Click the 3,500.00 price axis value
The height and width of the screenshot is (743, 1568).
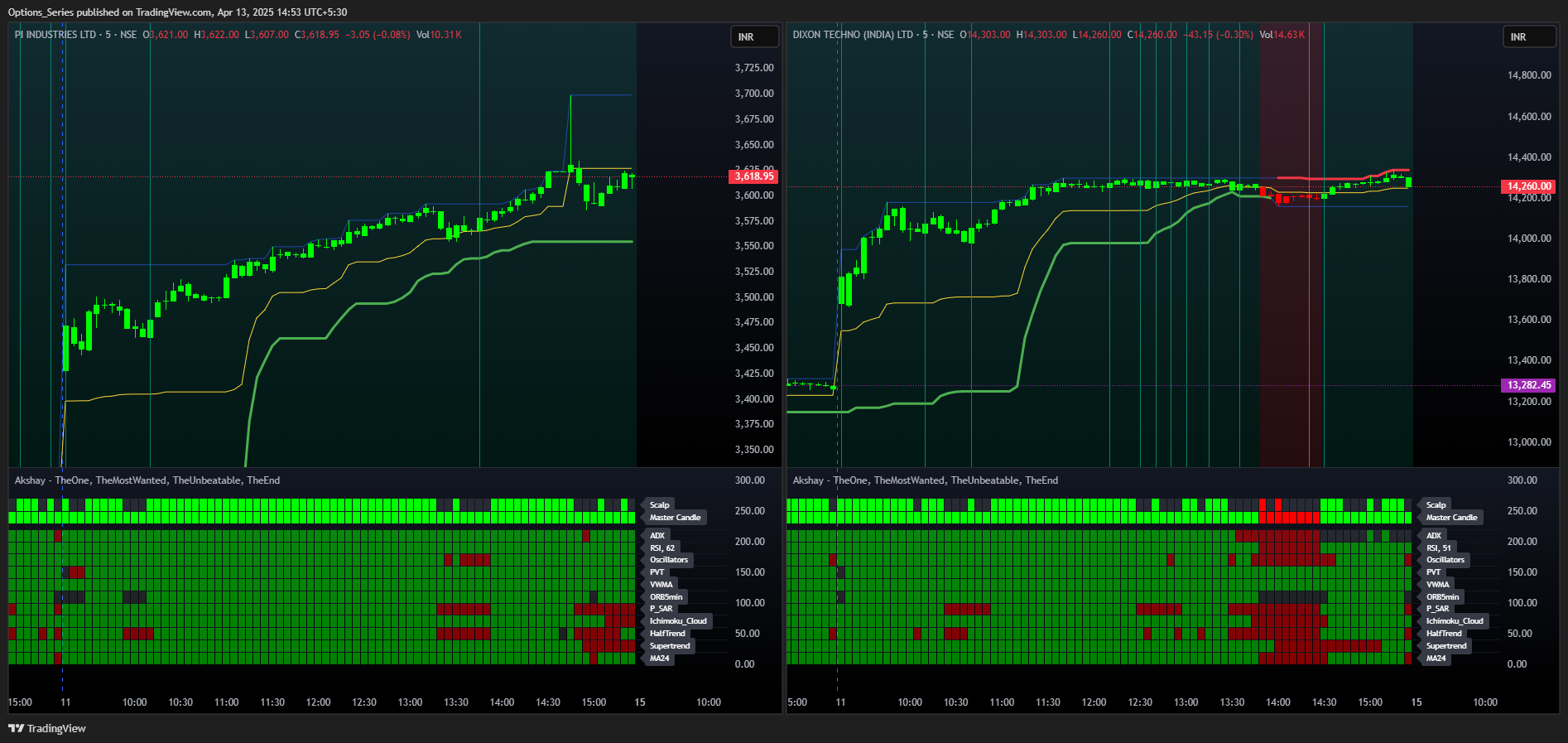754,297
